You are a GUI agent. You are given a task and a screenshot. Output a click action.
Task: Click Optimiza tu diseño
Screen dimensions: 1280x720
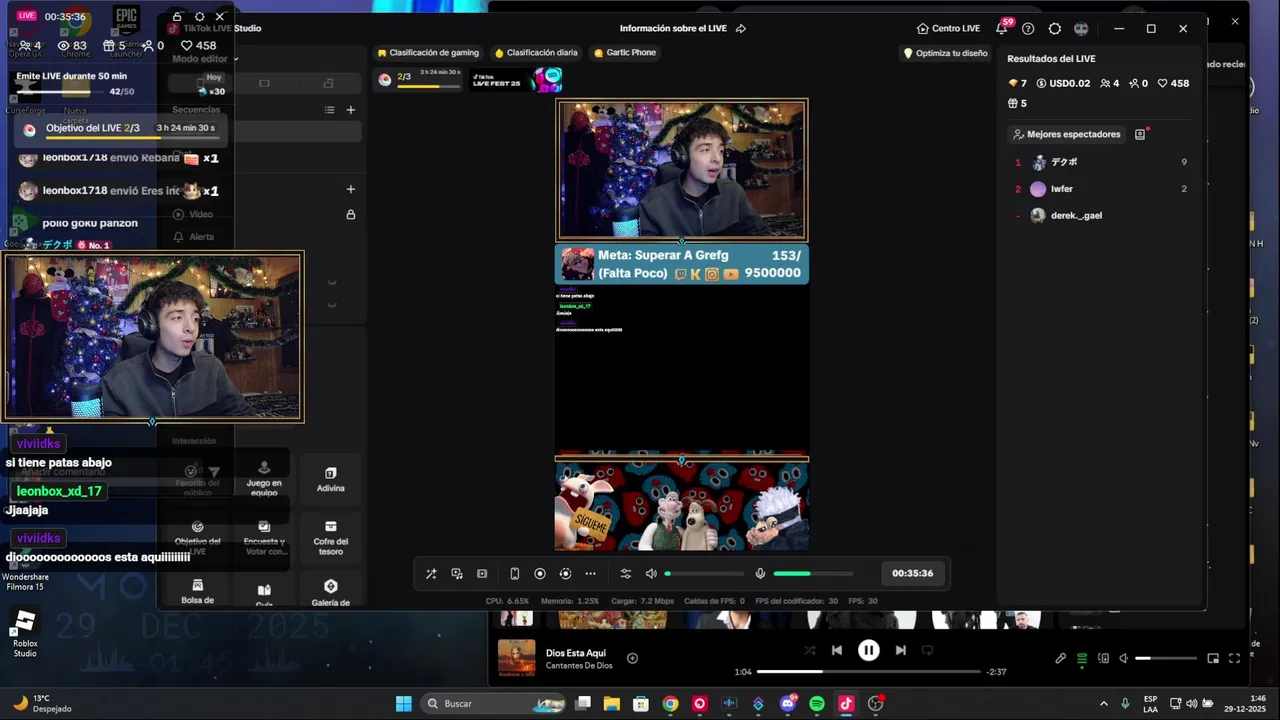[x=945, y=53]
